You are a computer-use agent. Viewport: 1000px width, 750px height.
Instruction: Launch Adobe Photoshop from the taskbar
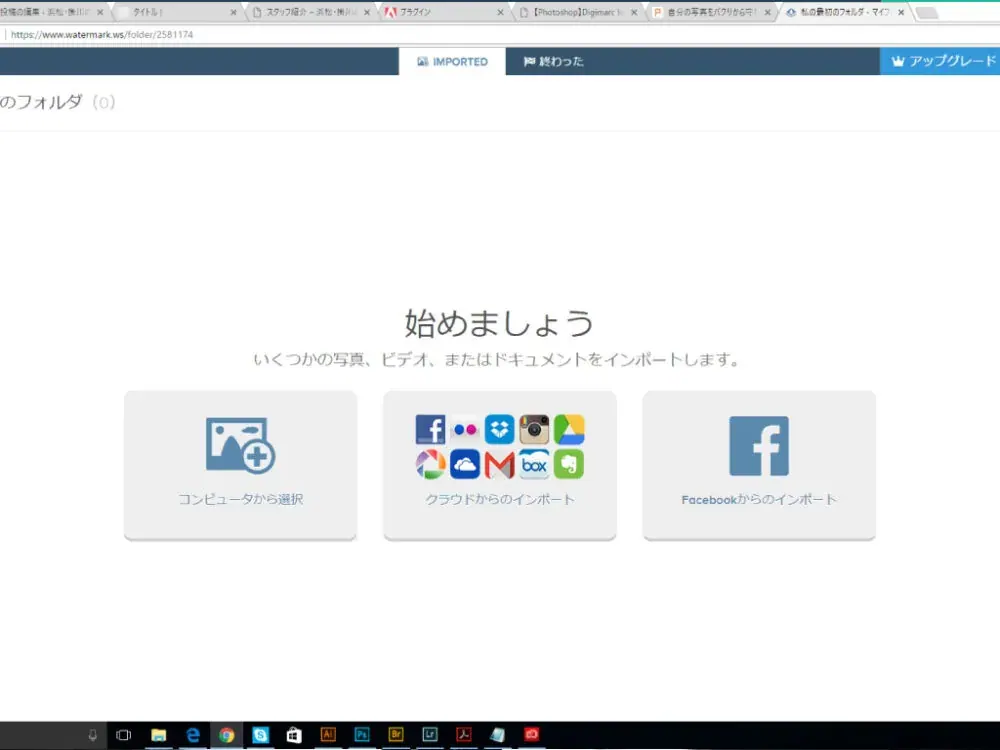click(362, 735)
